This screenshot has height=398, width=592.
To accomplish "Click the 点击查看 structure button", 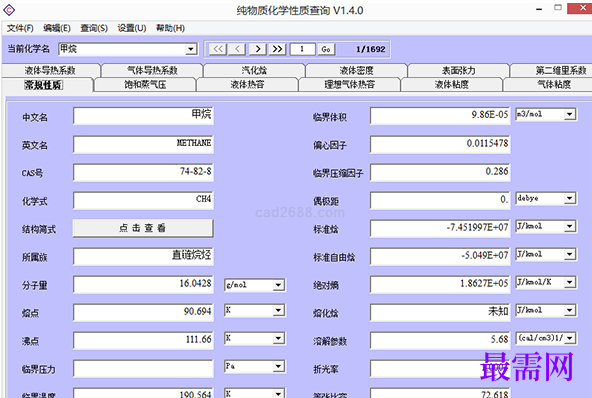I will [x=143, y=228].
